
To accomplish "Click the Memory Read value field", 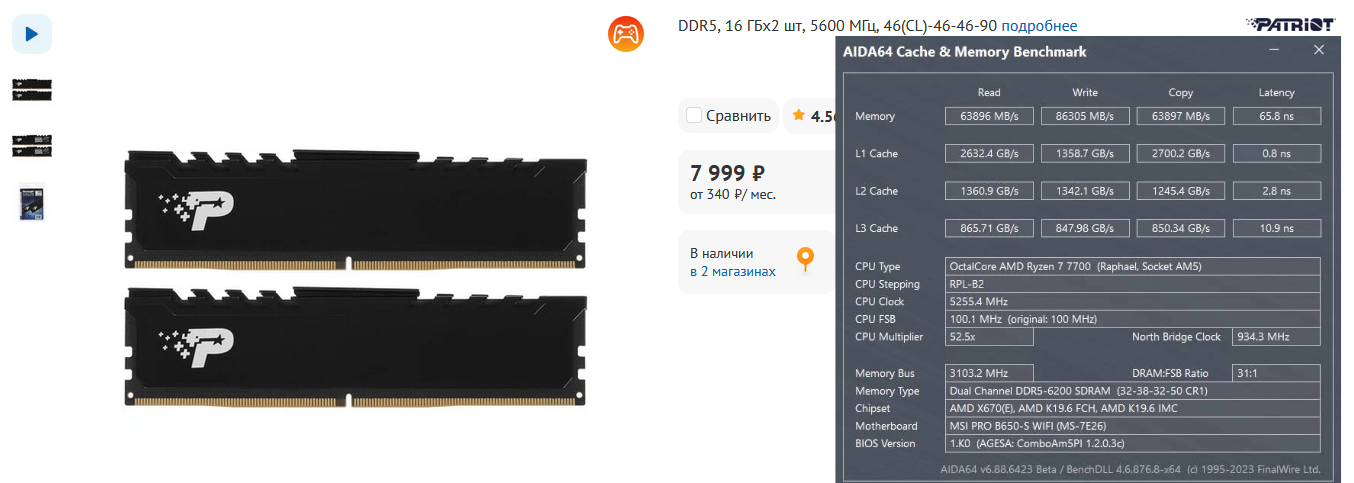I will pyautogui.click(x=989, y=116).
